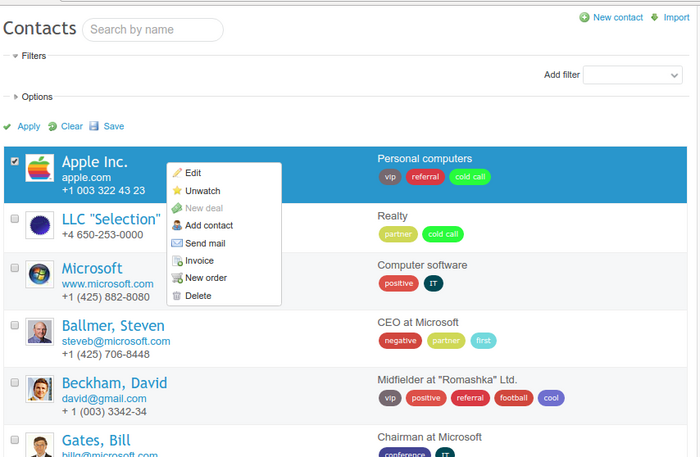Click the Clear refresh icon
Viewport: 700px width, 457px height.
point(52,127)
